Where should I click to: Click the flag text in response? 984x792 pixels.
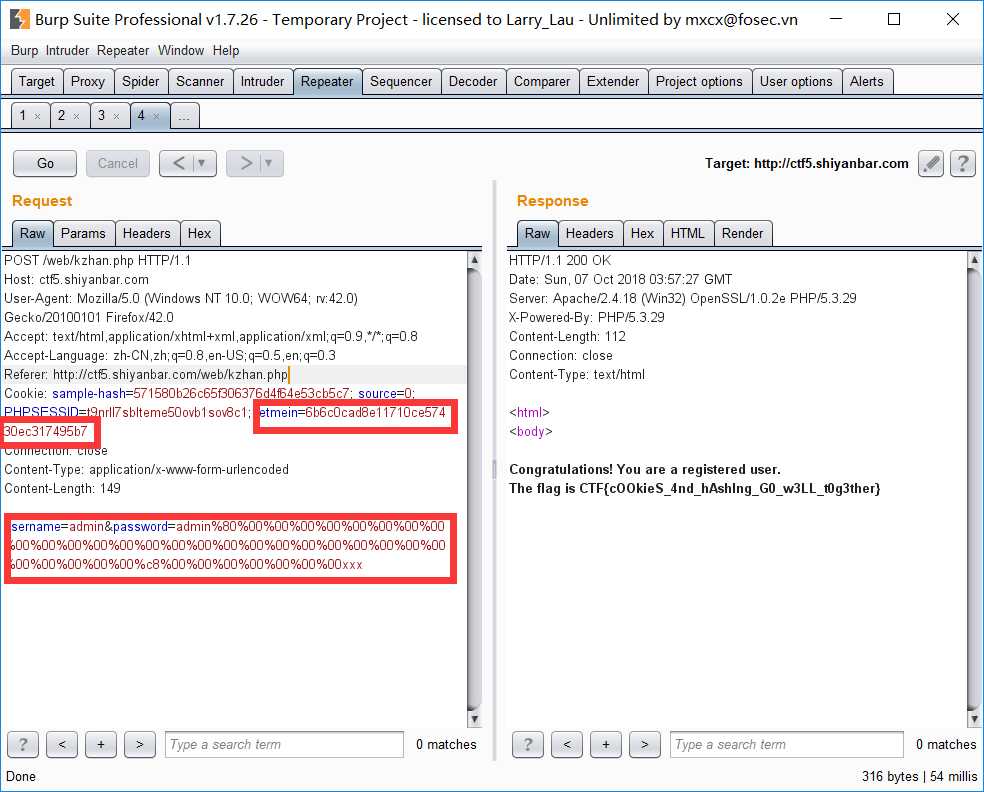(x=695, y=488)
